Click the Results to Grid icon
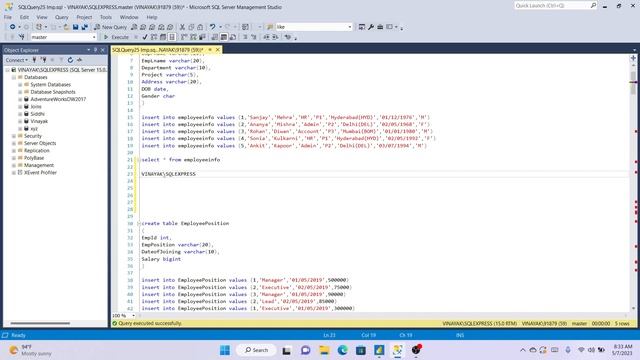This screenshot has height=360, width=640. (224, 37)
